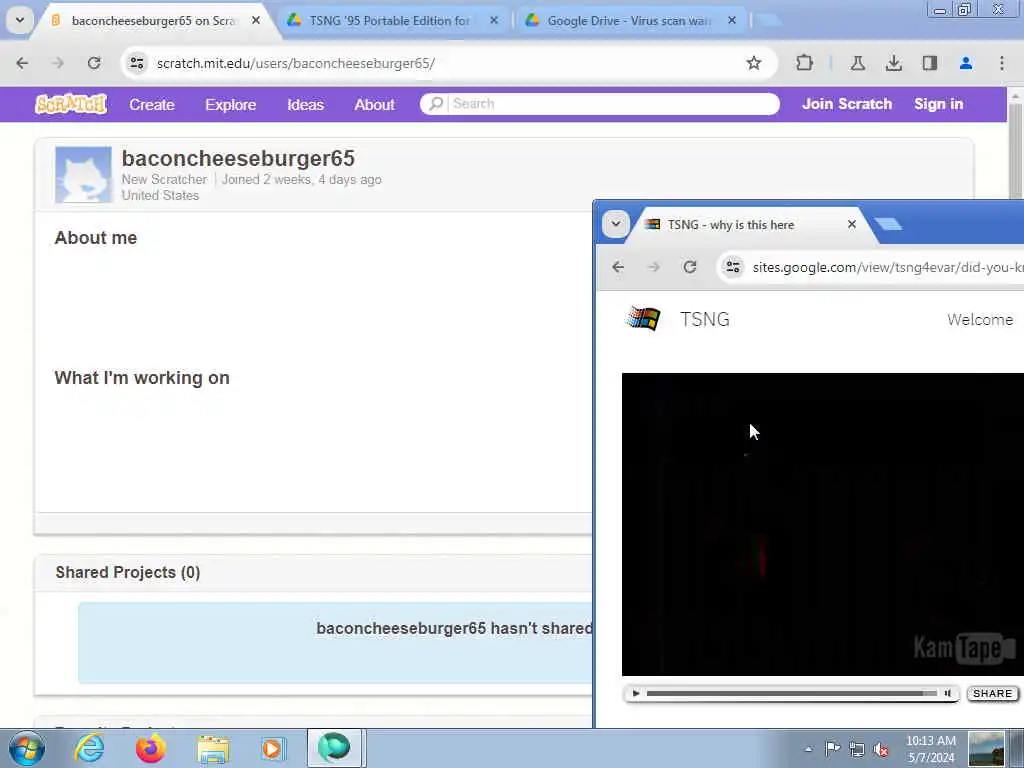View site information icon for scratch.mit.edu
The height and width of the screenshot is (768, 1024).
[136, 63]
